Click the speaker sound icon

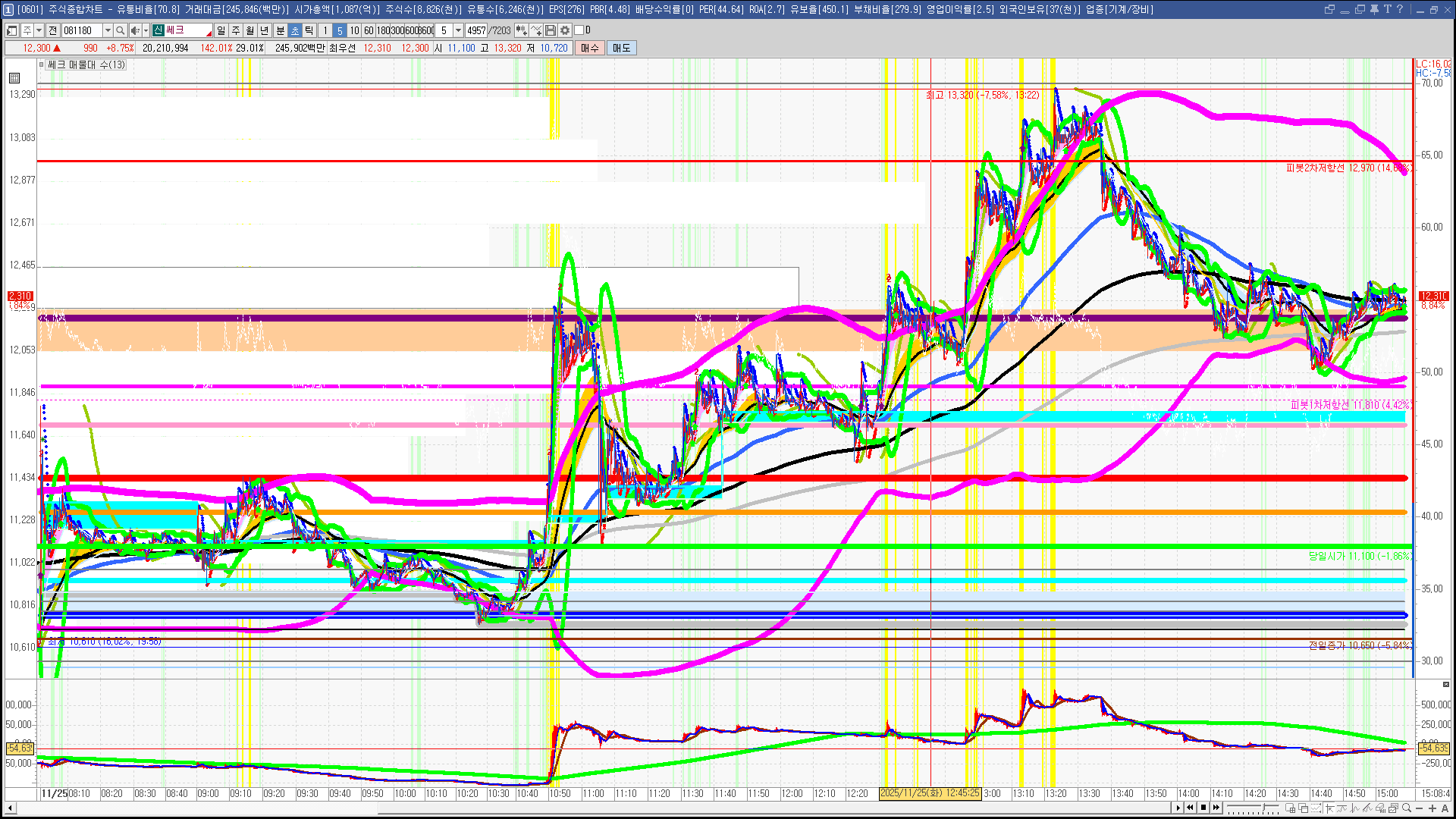tap(135, 30)
